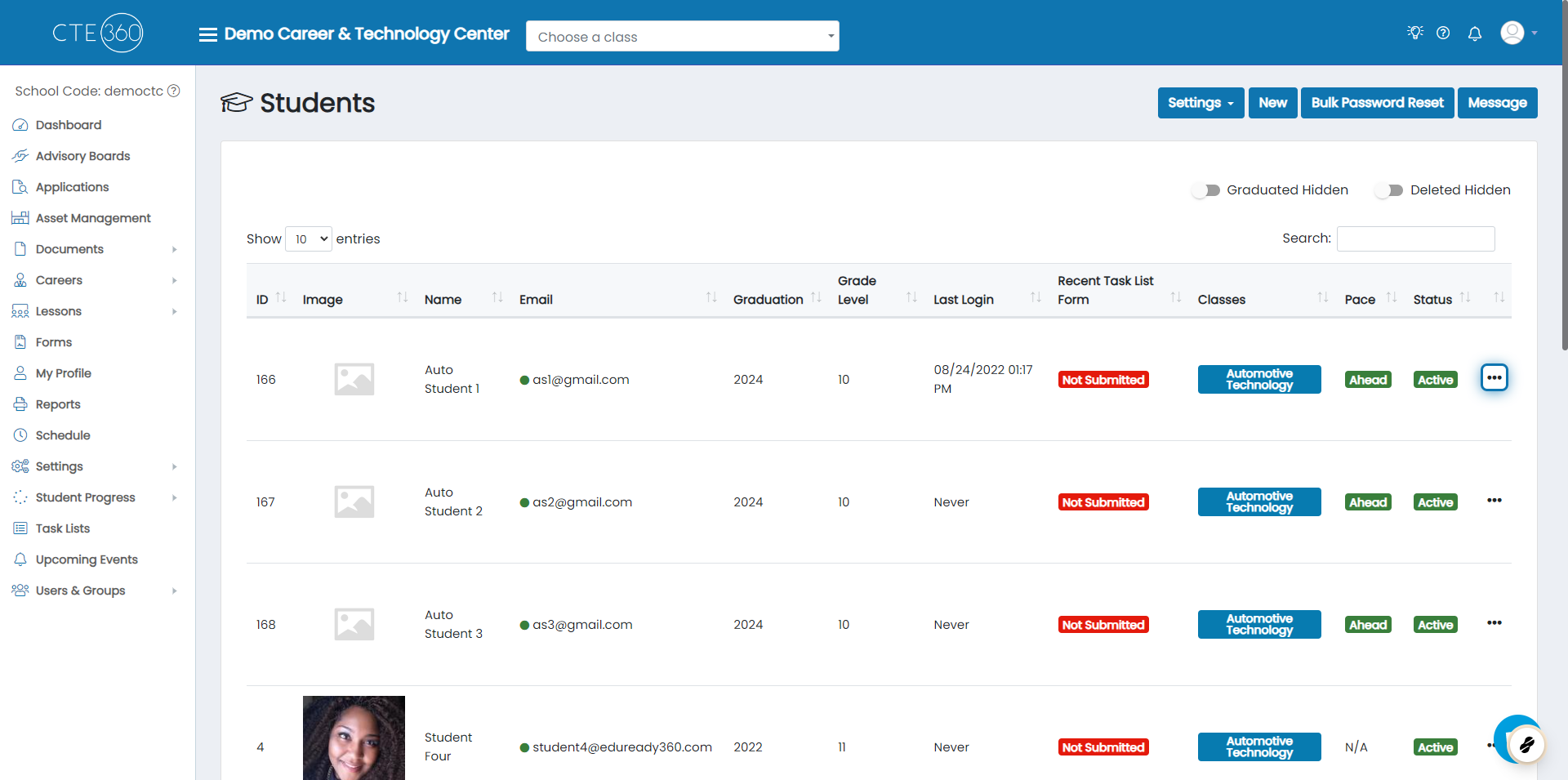
Task: Click the CTE 360 logo
Action: point(98,33)
